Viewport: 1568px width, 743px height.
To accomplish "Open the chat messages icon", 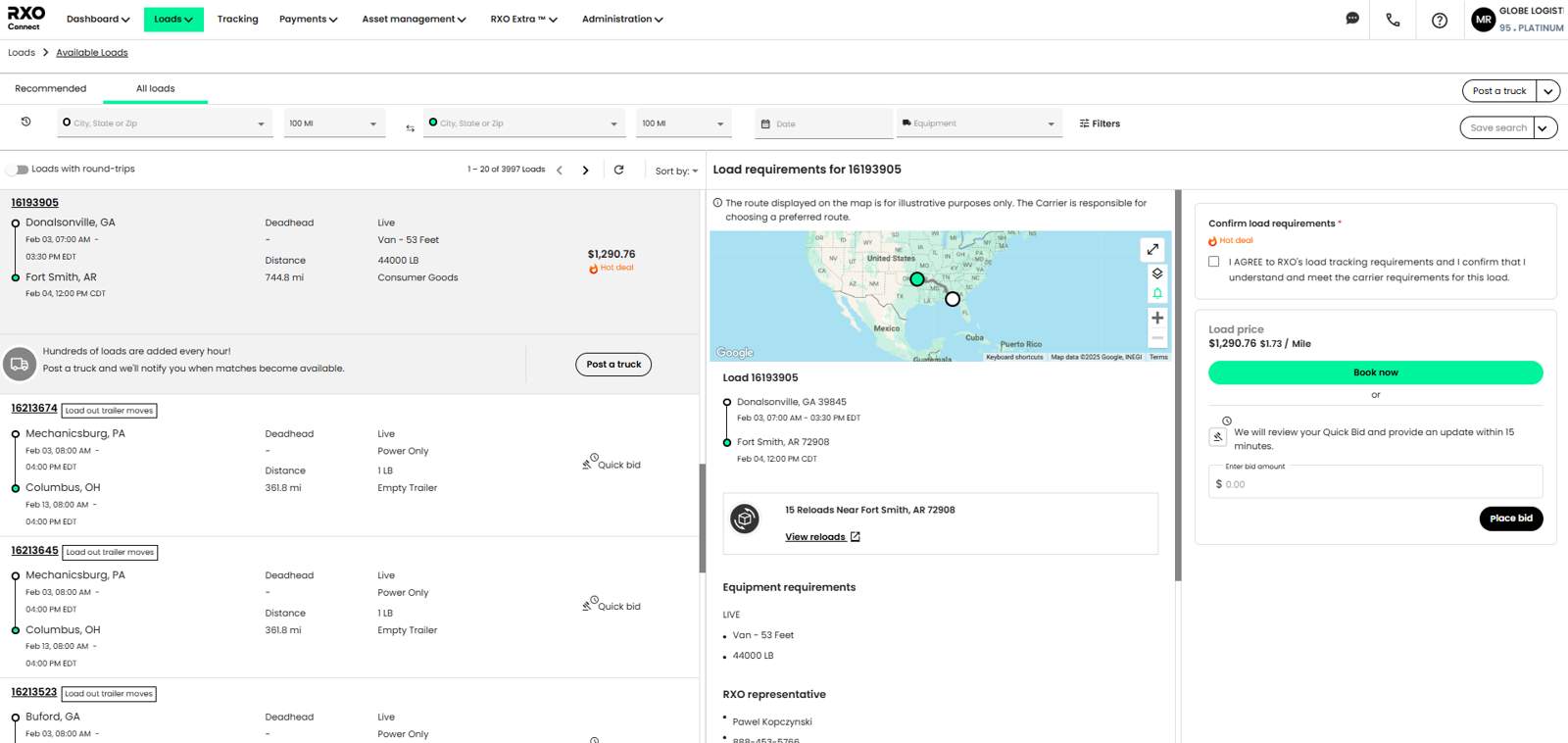I will coord(1352,19).
